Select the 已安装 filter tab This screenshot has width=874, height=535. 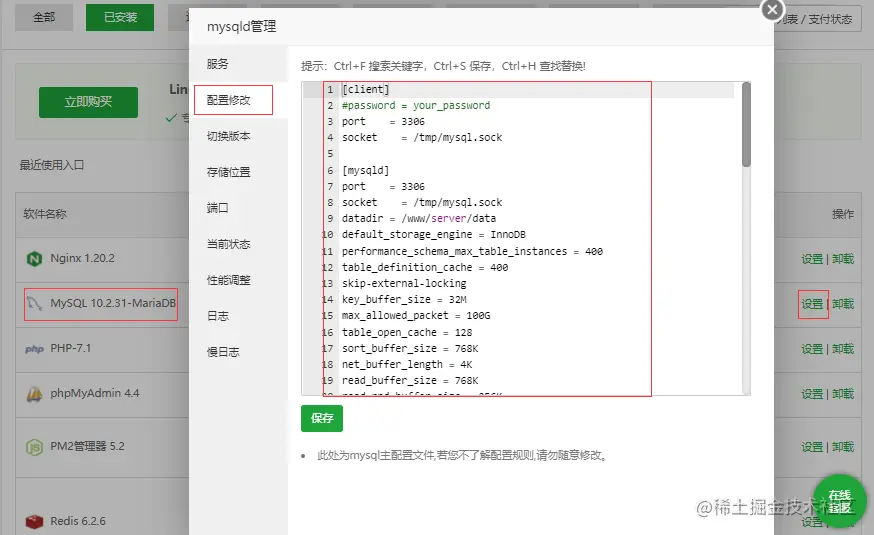point(120,17)
